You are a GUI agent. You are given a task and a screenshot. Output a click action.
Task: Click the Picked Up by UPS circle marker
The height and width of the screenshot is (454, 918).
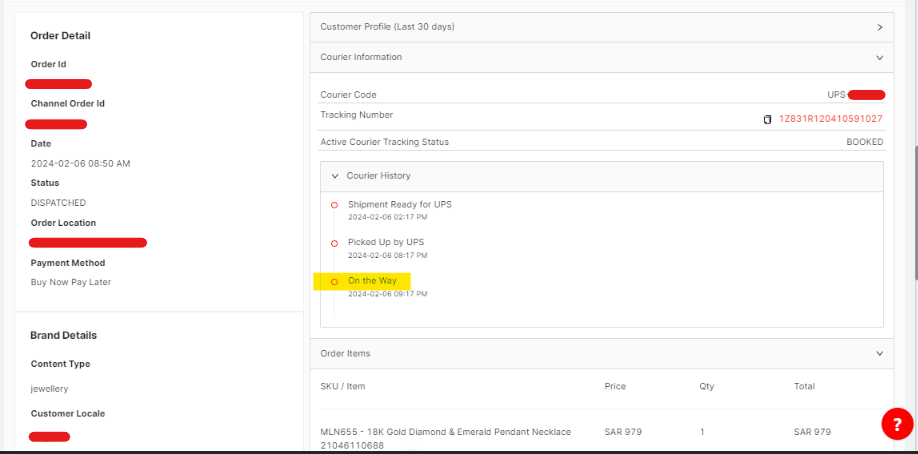pos(334,243)
